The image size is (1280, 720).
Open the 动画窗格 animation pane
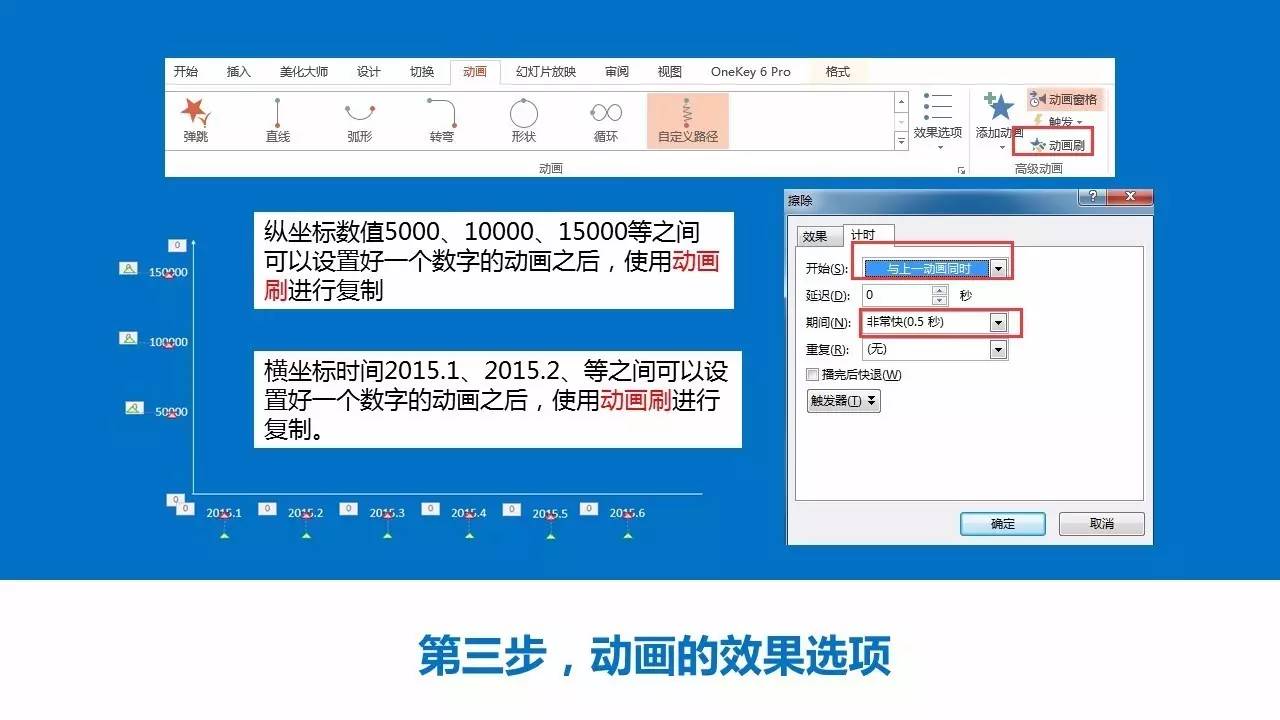tap(1064, 99)
